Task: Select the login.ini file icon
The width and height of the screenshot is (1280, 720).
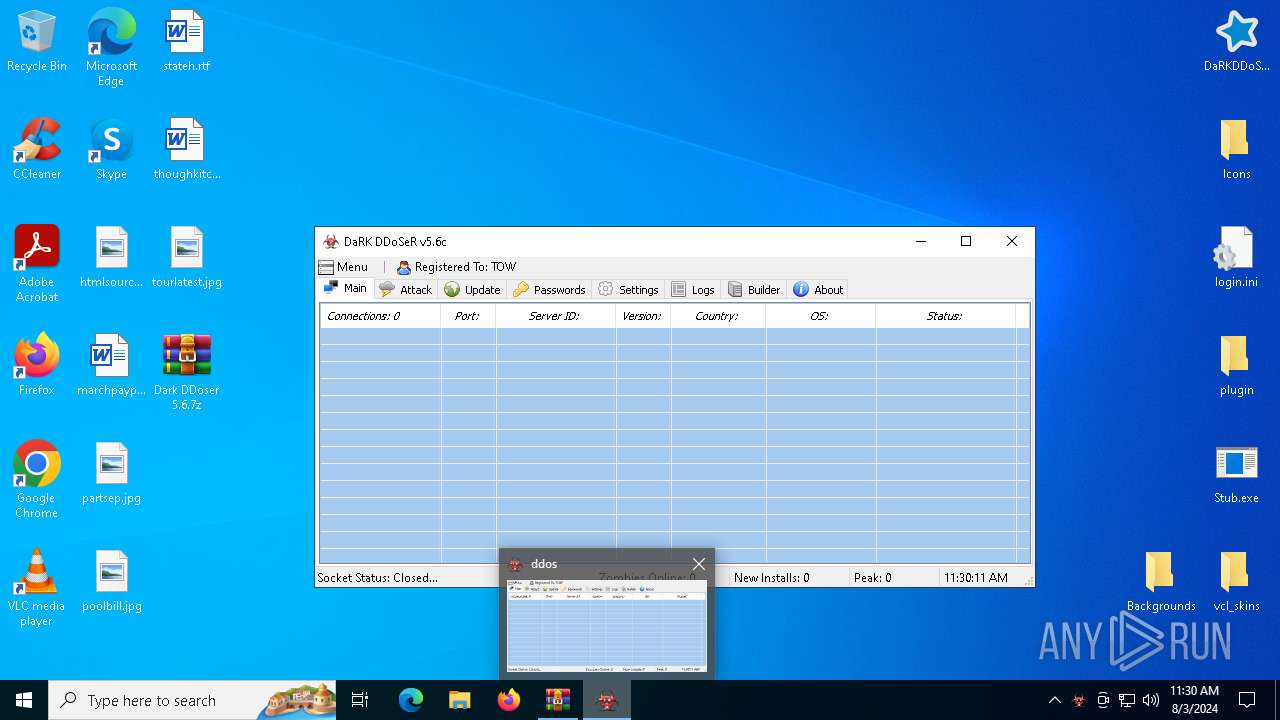Action: click(x=1236, y=258)
